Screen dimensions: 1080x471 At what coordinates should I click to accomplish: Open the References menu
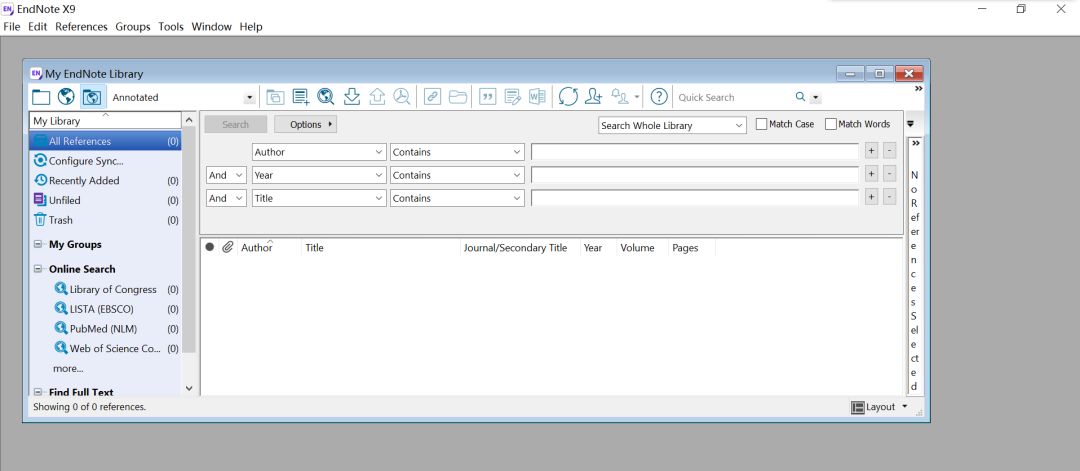(x=81, y=27)
